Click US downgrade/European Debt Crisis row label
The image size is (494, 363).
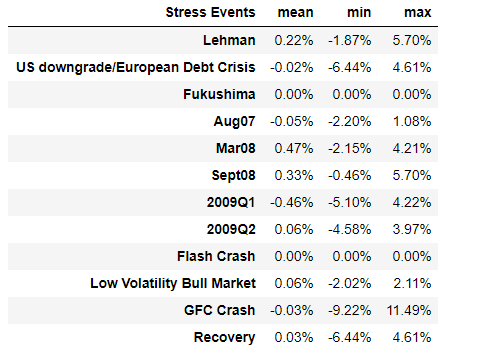click(136, 67)
